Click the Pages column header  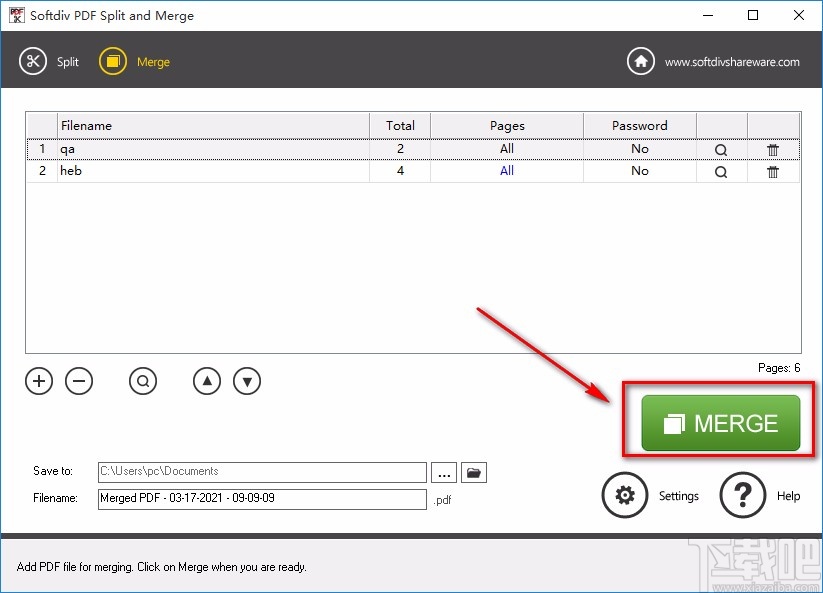coord(507,125)
